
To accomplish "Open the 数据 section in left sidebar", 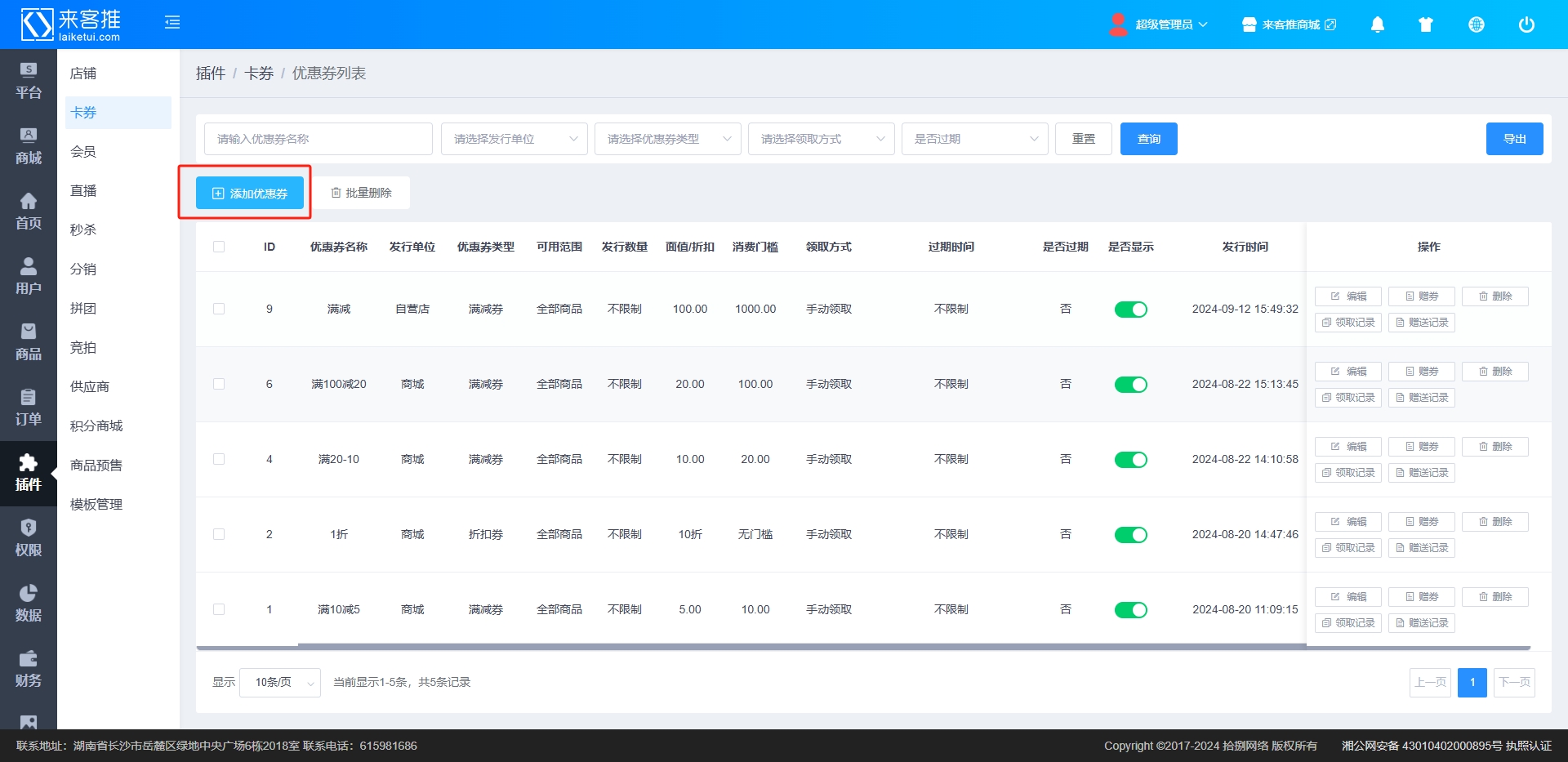I will 28,604.
